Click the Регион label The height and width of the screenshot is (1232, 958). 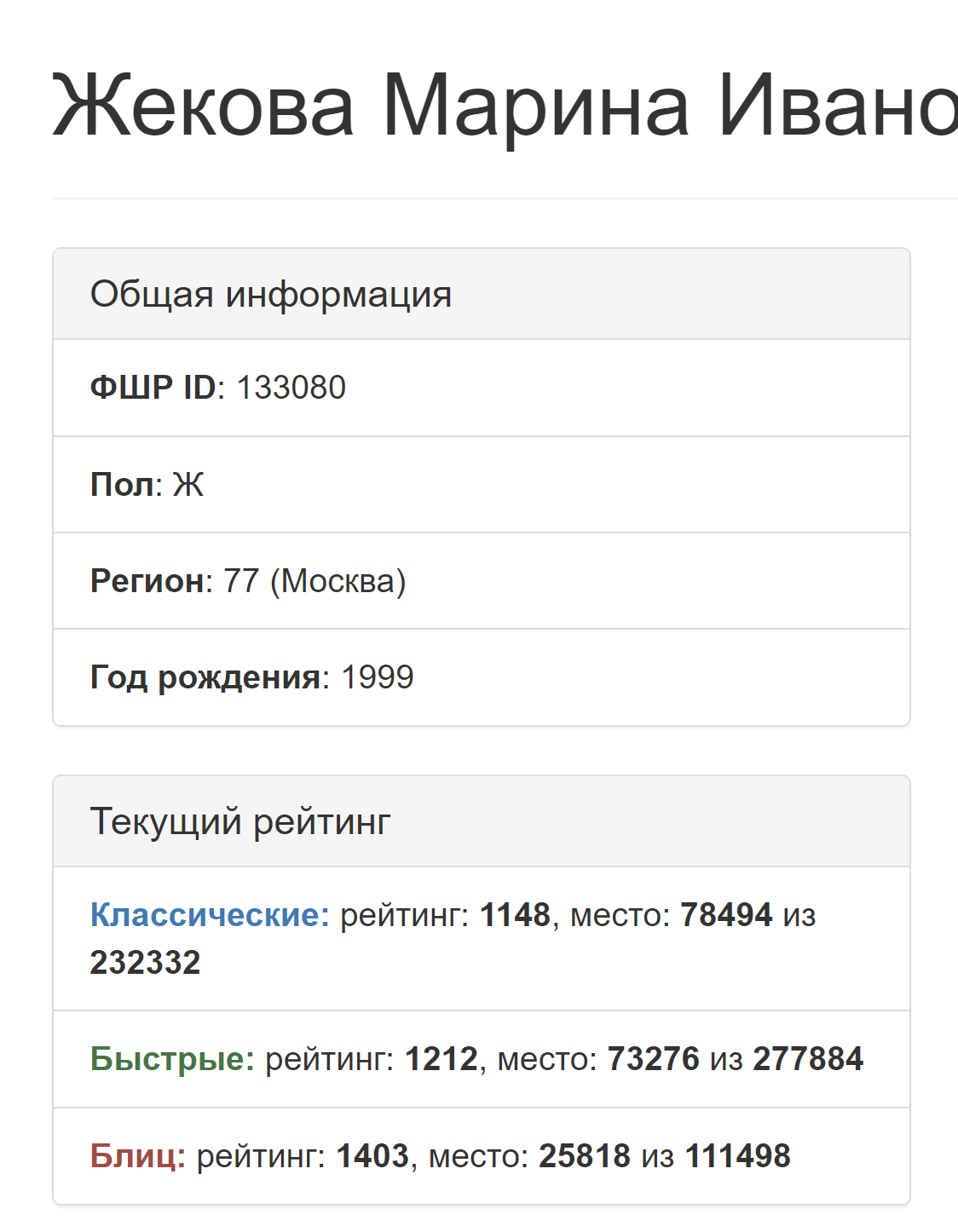point(147,581)
